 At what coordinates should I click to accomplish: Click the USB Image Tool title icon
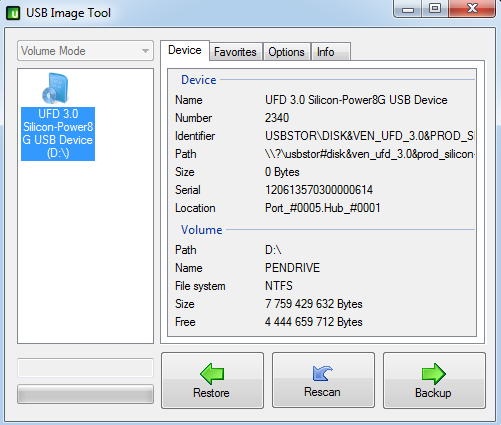[13, 13]
